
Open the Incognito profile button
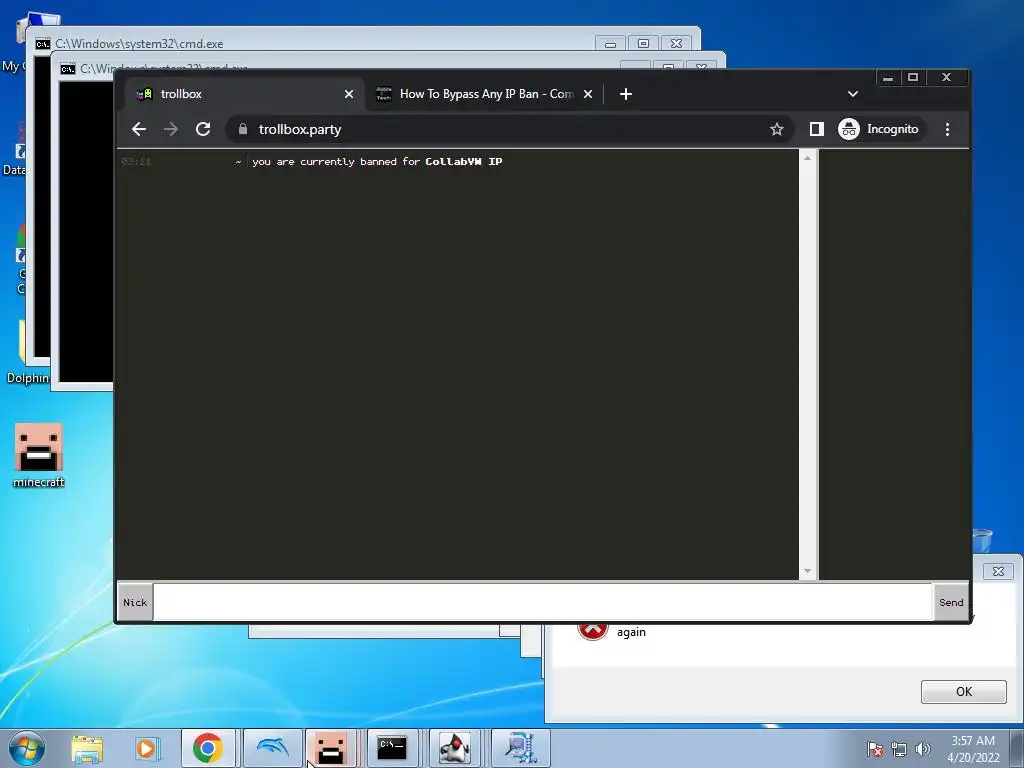pyautogui.click(x=879, y=129)
